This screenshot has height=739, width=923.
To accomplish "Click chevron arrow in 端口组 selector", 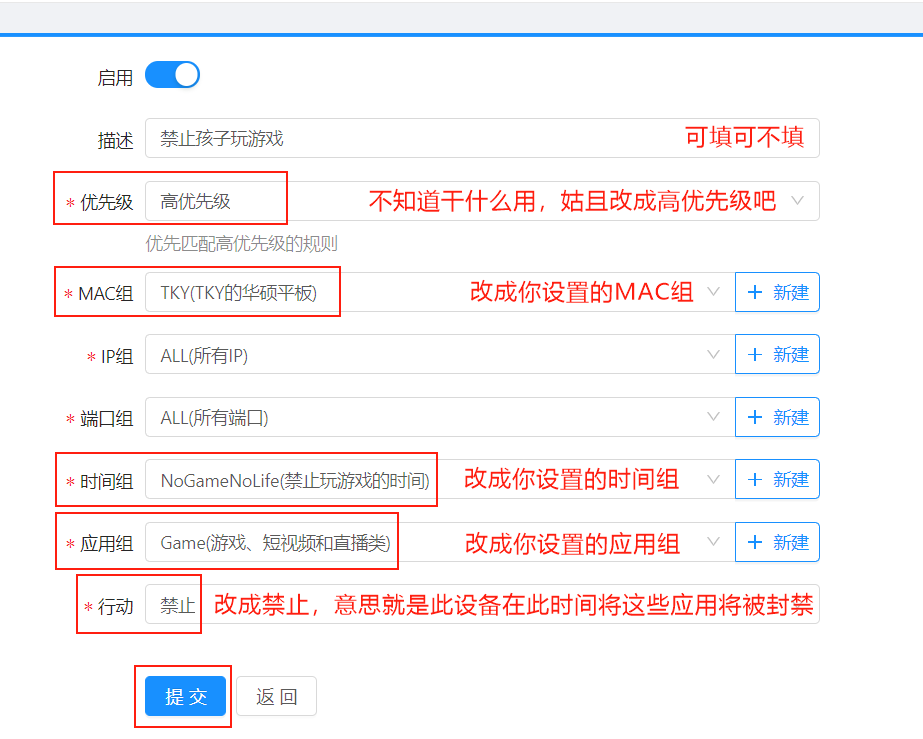I will tap(714, 417).
